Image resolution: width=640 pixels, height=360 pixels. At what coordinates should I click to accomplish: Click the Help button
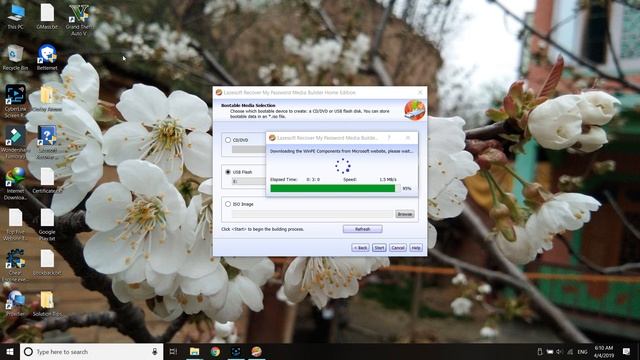pos(416,248)
